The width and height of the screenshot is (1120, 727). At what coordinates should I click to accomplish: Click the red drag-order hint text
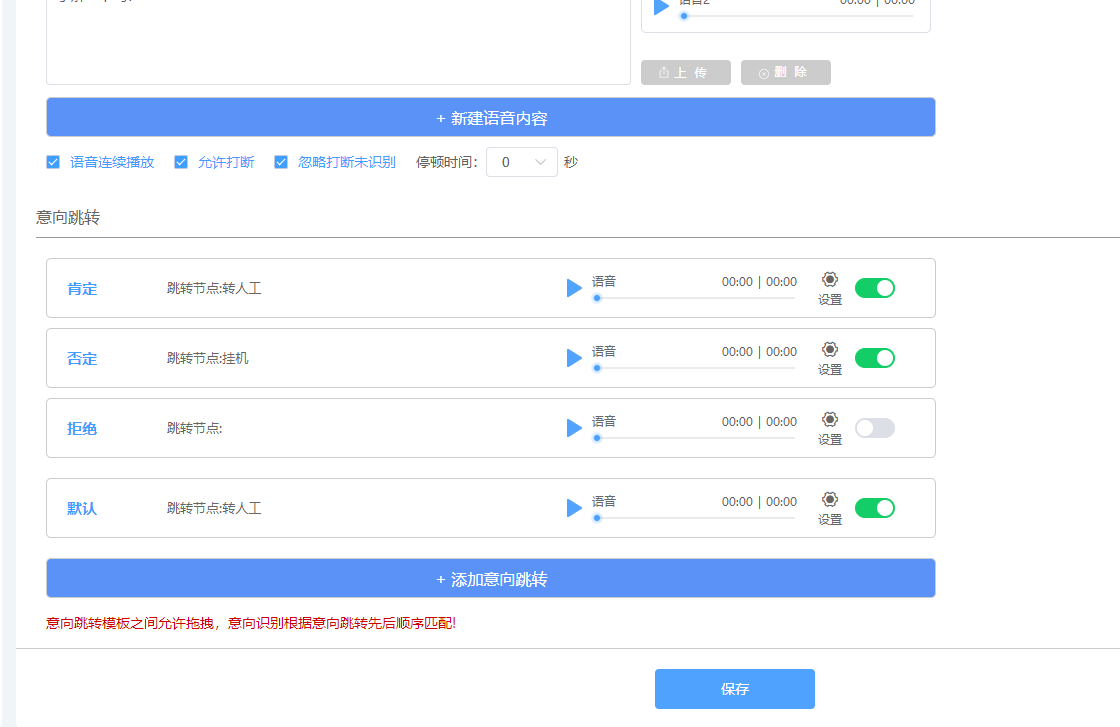pyautogui.click(x=251, y=623)
